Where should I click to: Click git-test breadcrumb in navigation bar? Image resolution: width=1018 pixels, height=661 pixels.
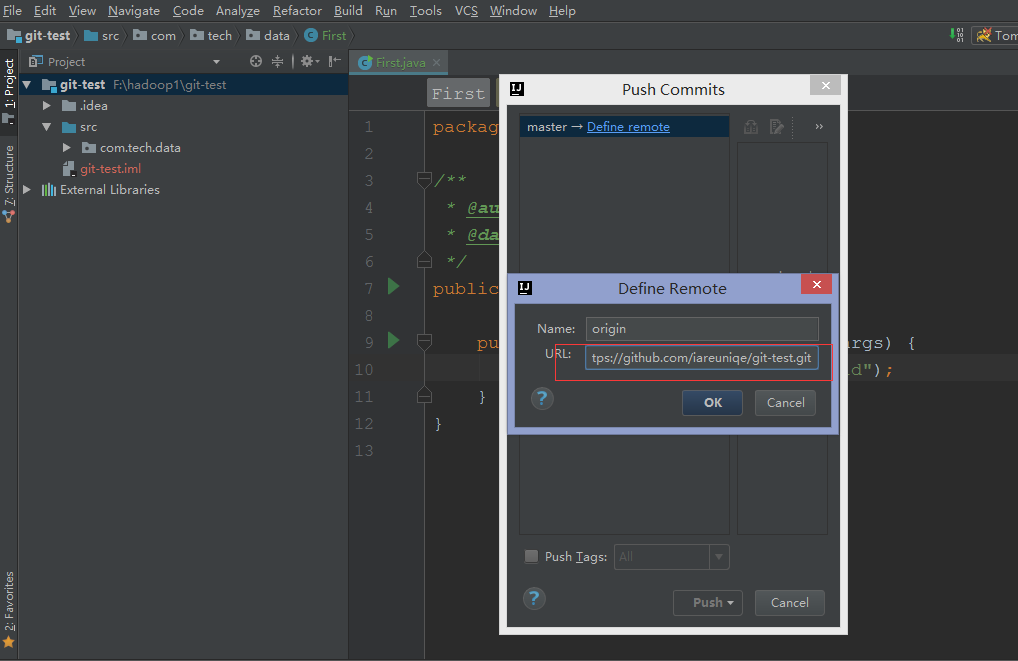coord(39,36)
